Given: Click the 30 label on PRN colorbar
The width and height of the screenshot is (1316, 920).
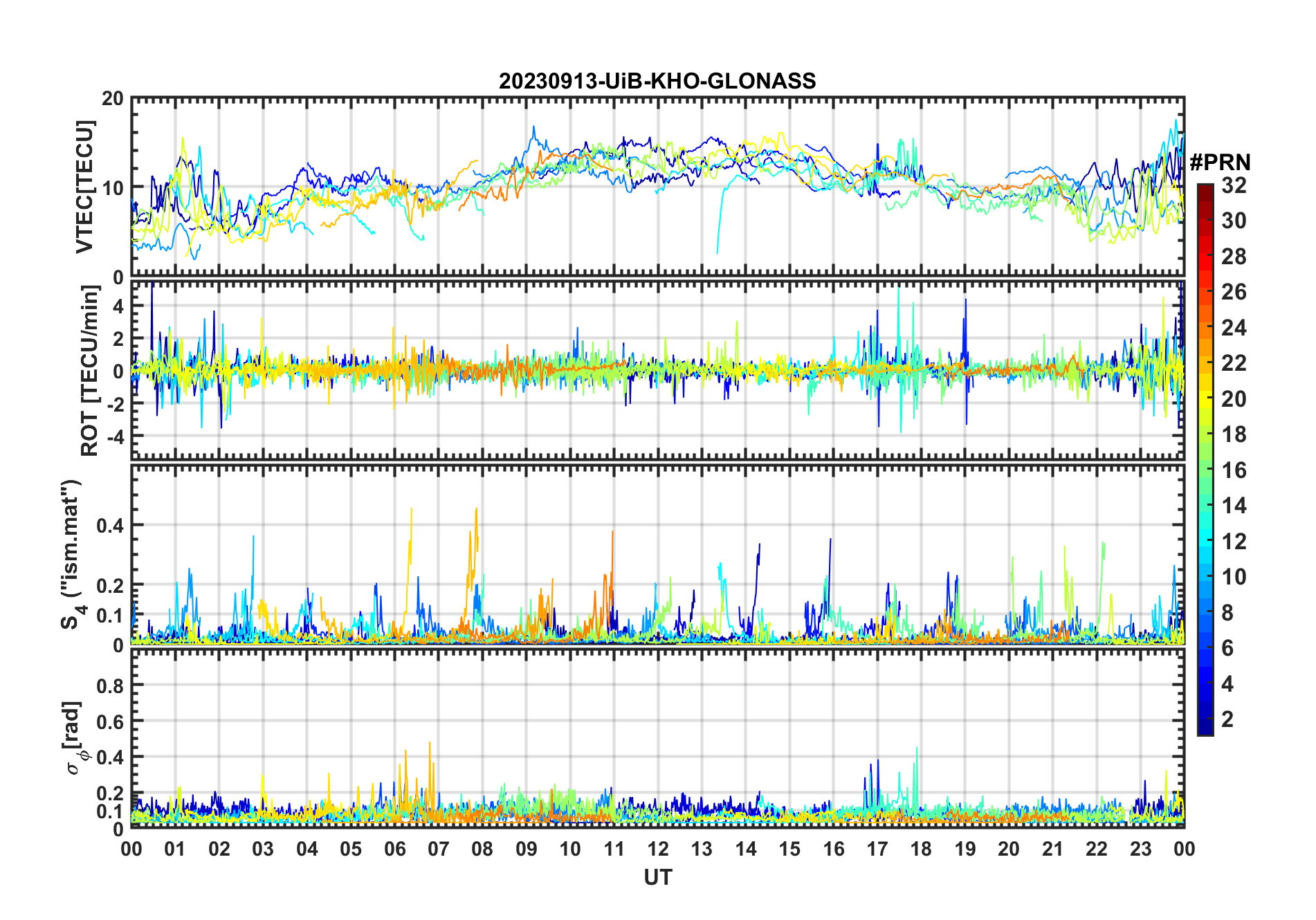Looking at the screenshot, I should [x=1234, y=221].
